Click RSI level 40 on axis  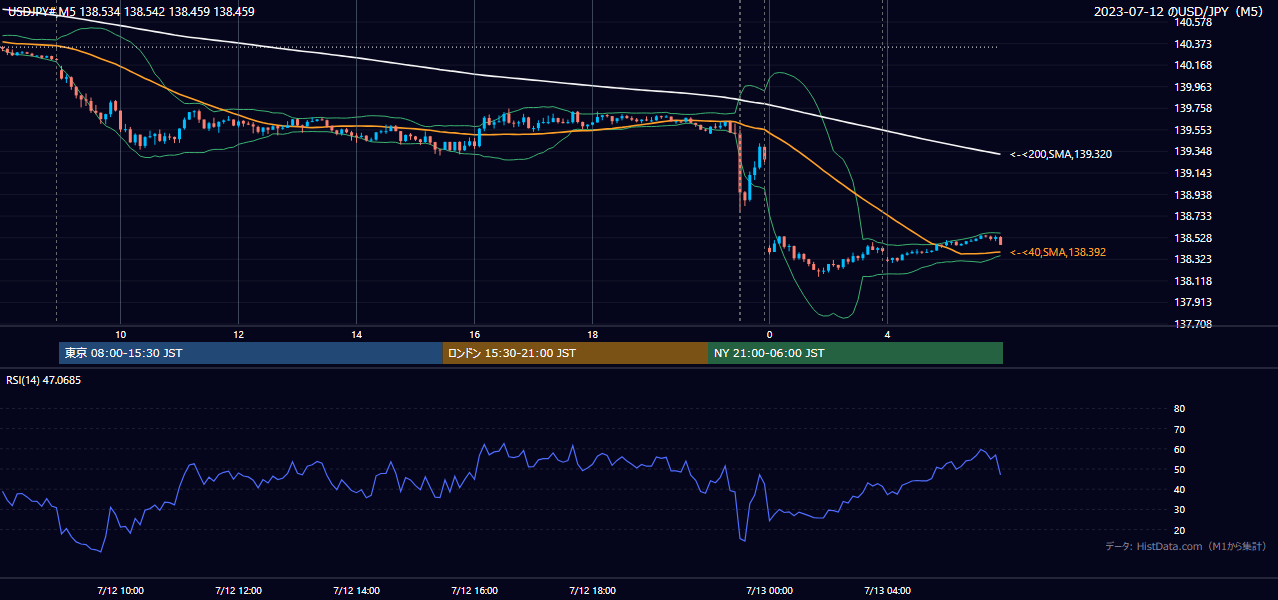(1179, 489)
